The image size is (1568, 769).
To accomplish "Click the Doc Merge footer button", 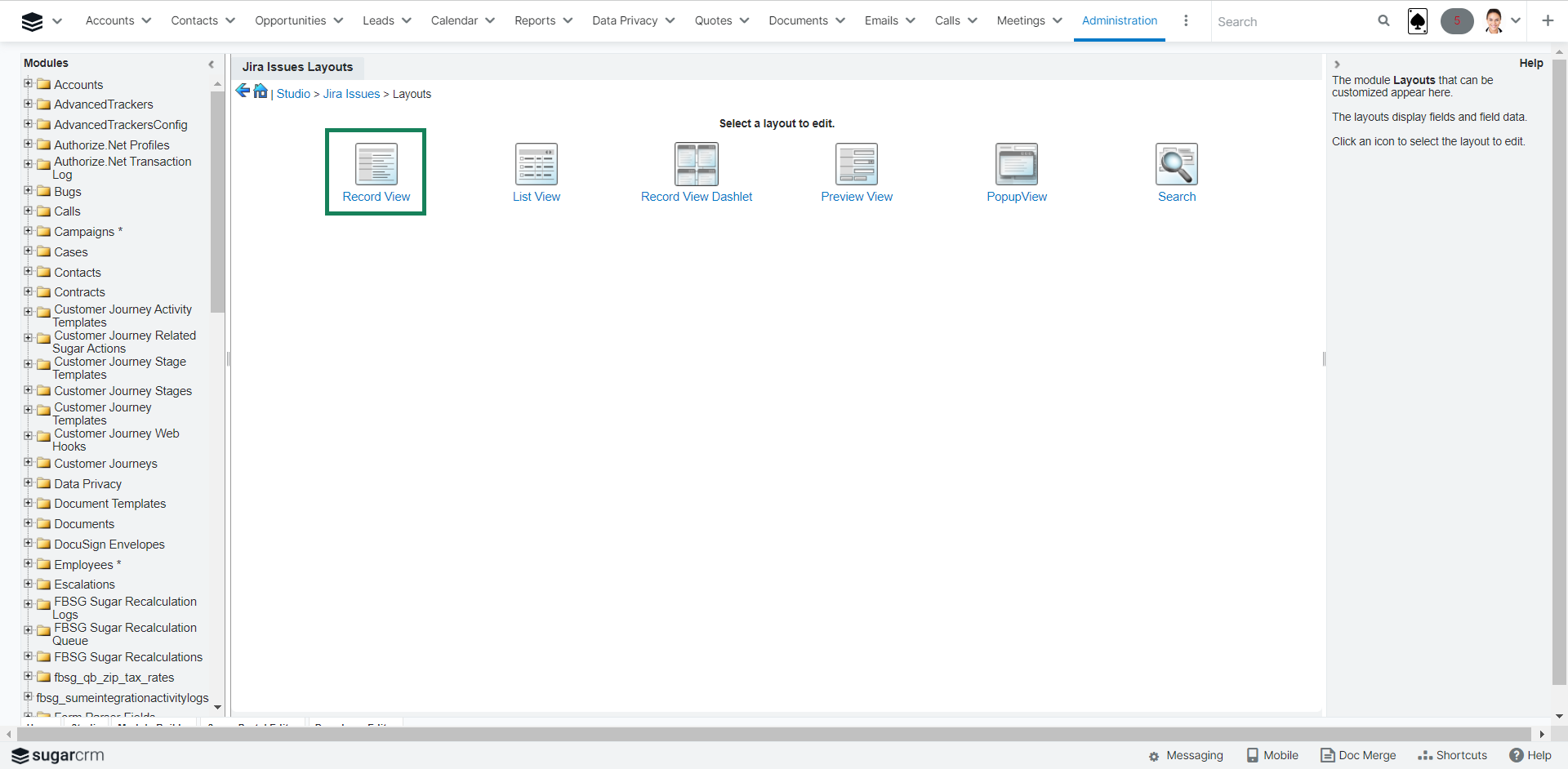I will tap(1358, 755).
